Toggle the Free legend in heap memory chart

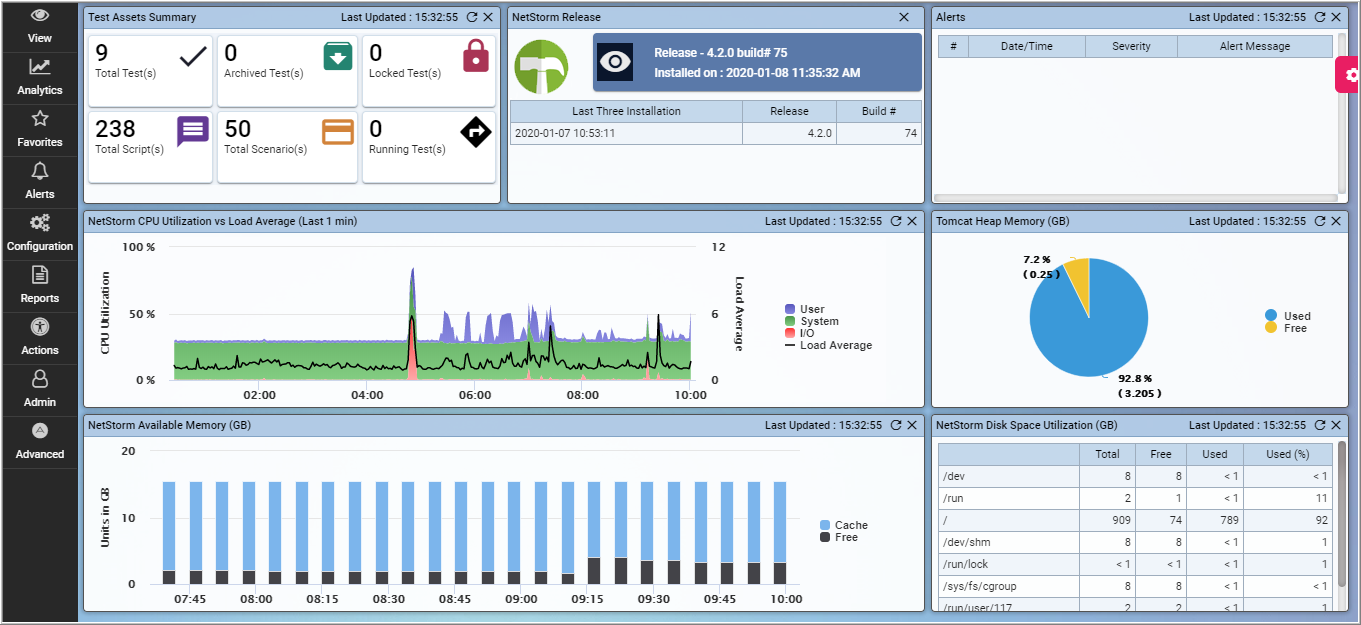coord(1286,328)
